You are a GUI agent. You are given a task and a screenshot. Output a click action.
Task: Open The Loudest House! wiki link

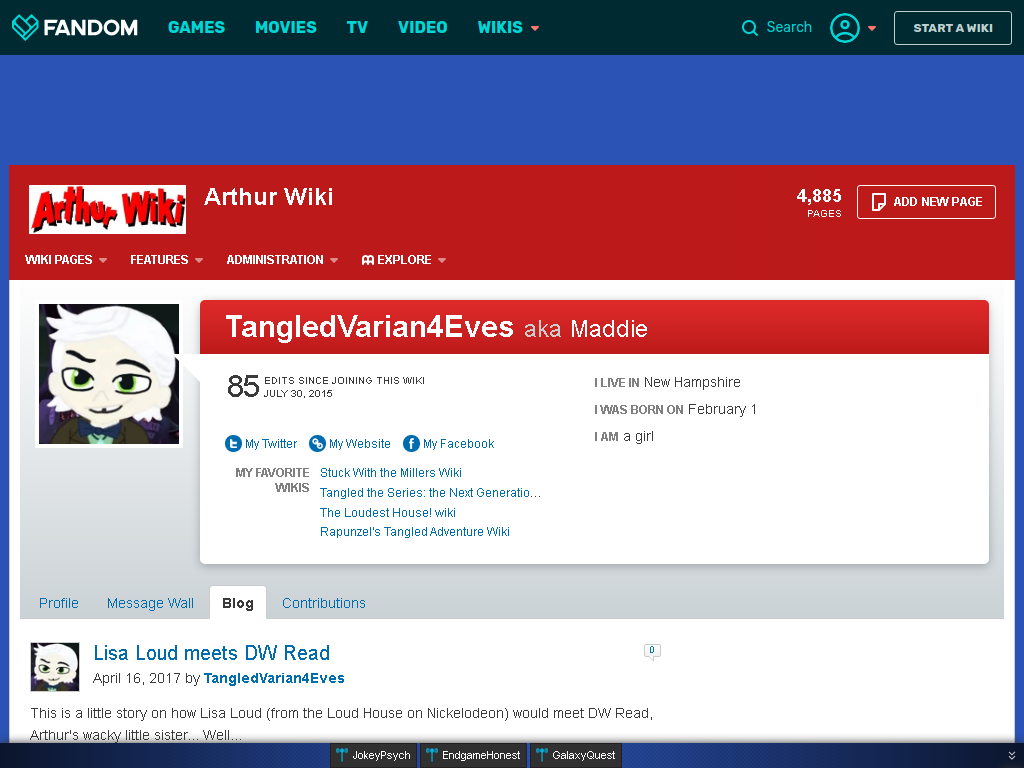coord(388,513)
